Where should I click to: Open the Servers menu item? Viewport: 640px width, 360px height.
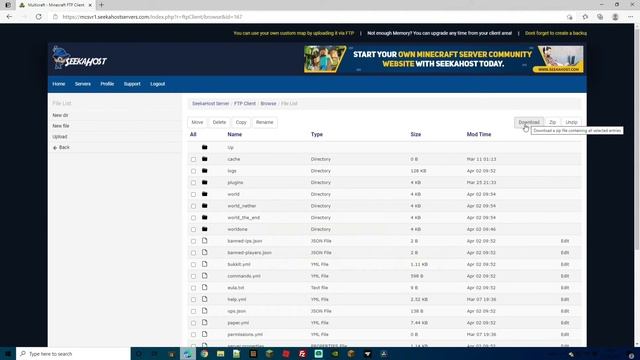point(83,84)
